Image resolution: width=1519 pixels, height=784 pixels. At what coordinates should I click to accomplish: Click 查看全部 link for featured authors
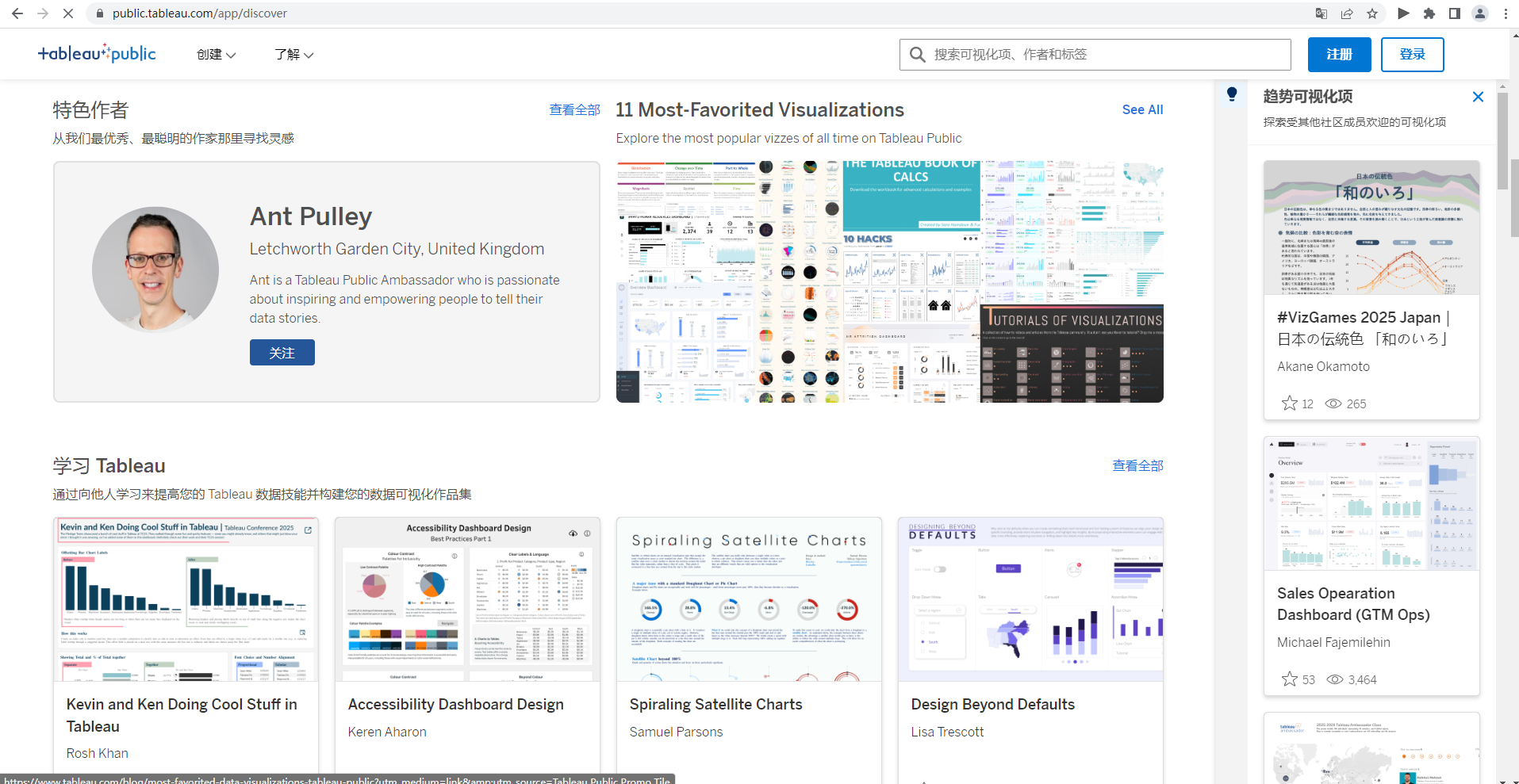tap(574, 110)
